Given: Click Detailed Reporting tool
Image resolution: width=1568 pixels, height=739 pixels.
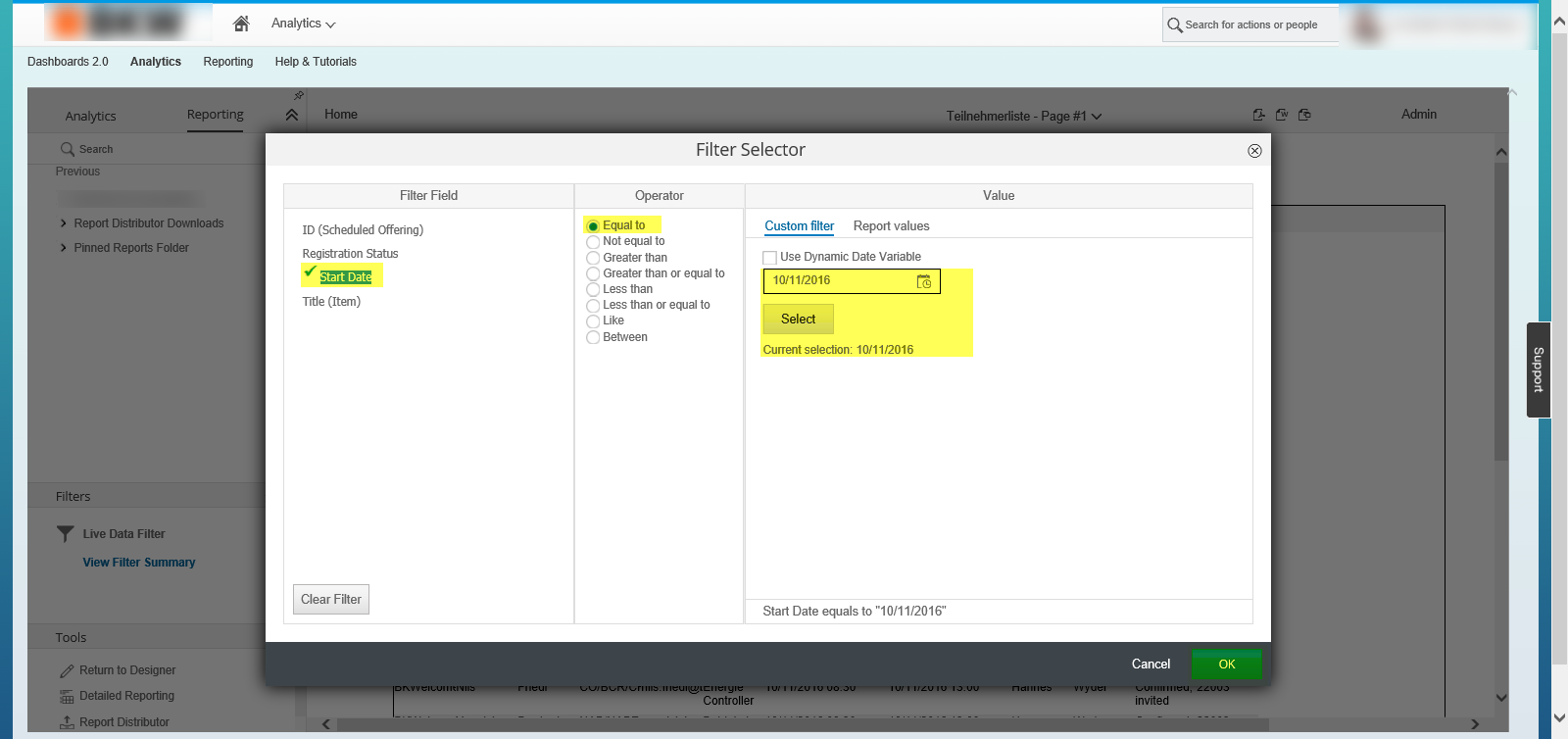Looking at the screenshot, I should 126,697.
